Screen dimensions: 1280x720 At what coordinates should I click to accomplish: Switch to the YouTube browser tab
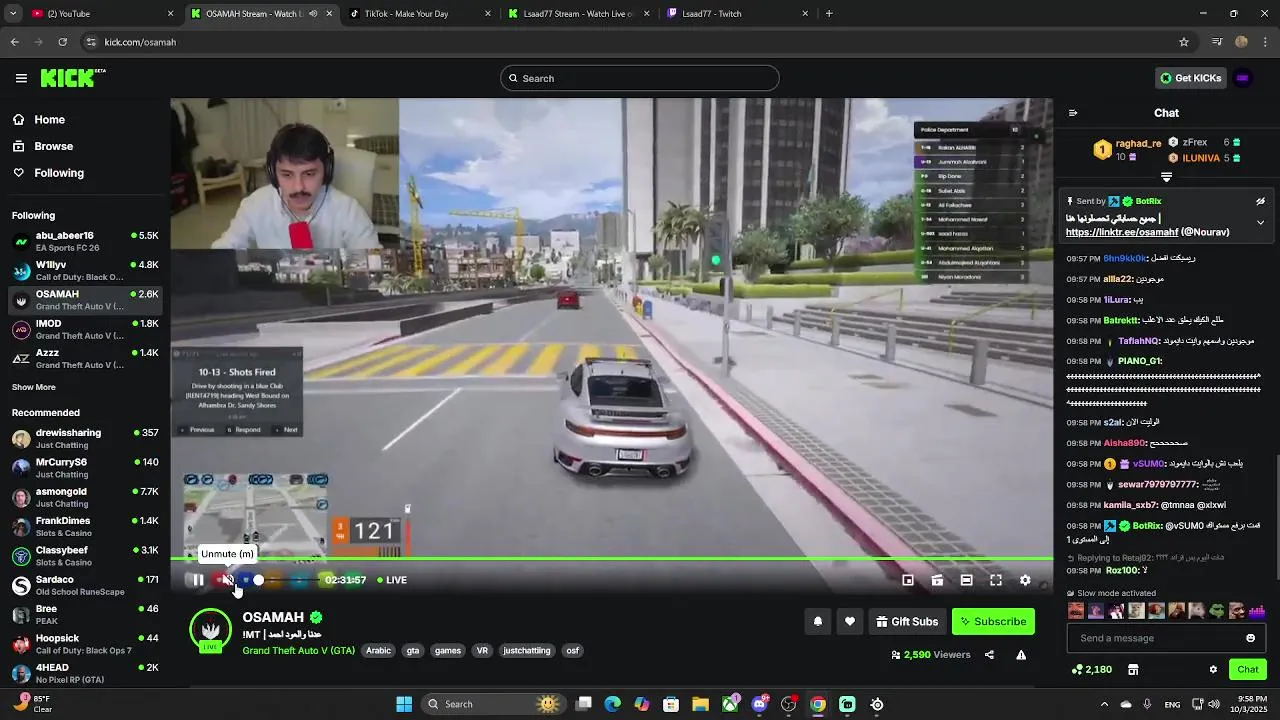[100, 14]
